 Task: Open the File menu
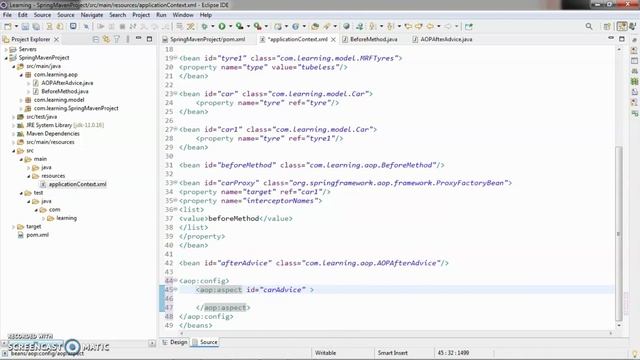click(7, 15)
